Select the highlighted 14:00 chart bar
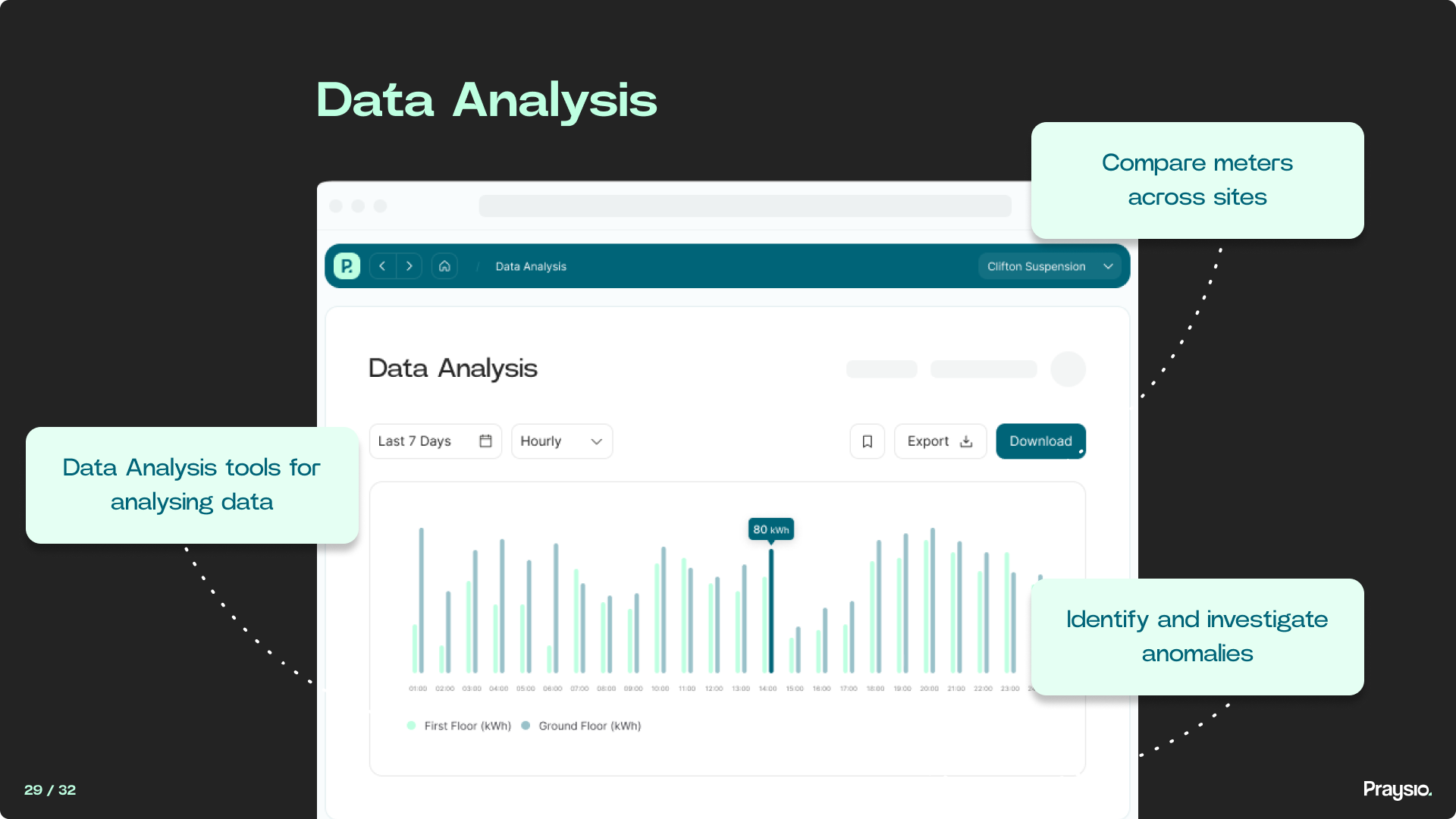The height and width of the screenshot is (819, 1456). 771,610
